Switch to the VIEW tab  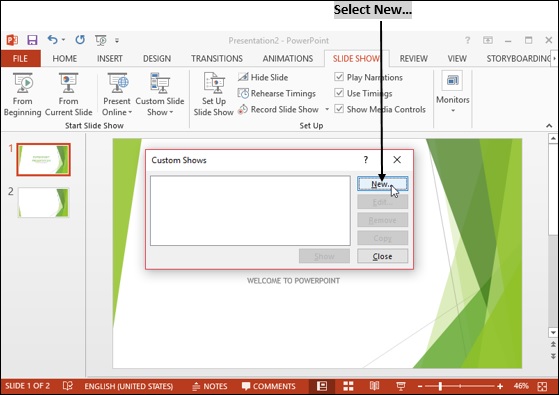[x=457, y=58]
